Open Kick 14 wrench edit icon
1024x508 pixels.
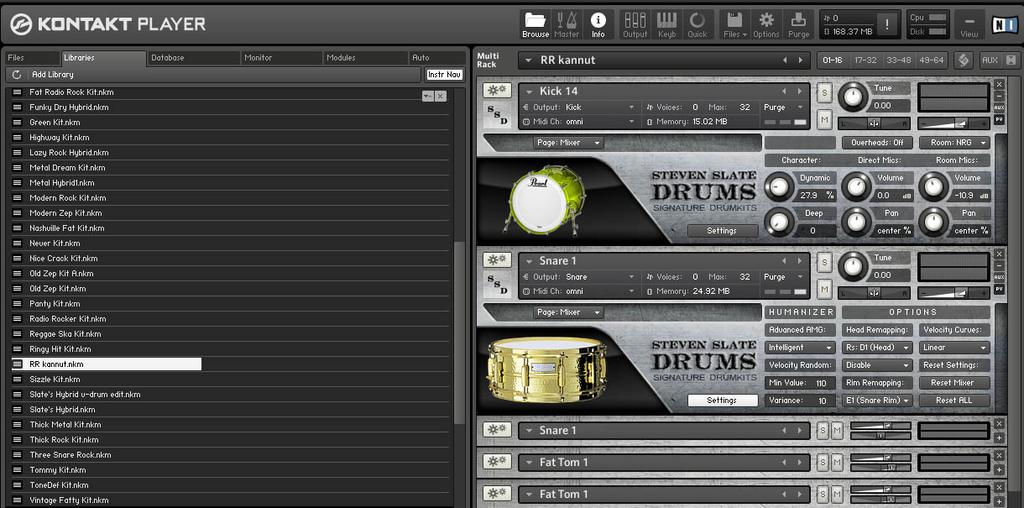tap(497, 90)
